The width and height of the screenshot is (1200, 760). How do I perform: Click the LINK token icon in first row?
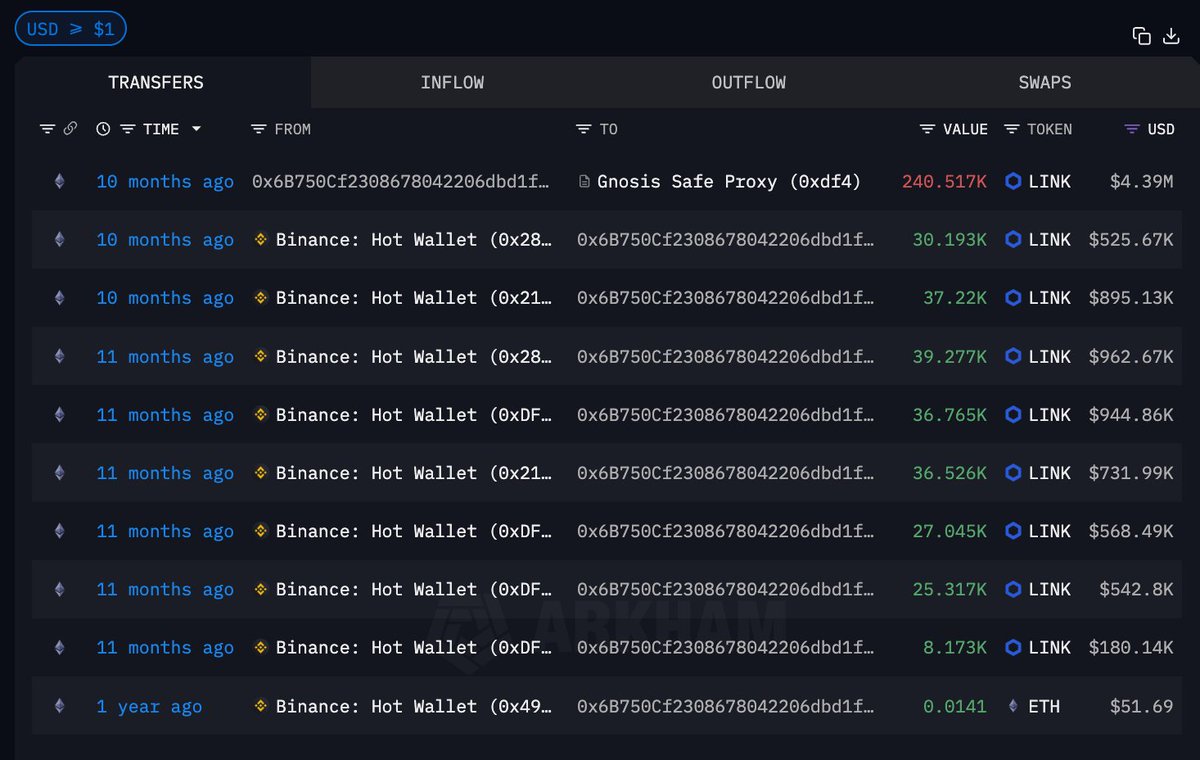pyautogui.click(x=1013, y=182)
